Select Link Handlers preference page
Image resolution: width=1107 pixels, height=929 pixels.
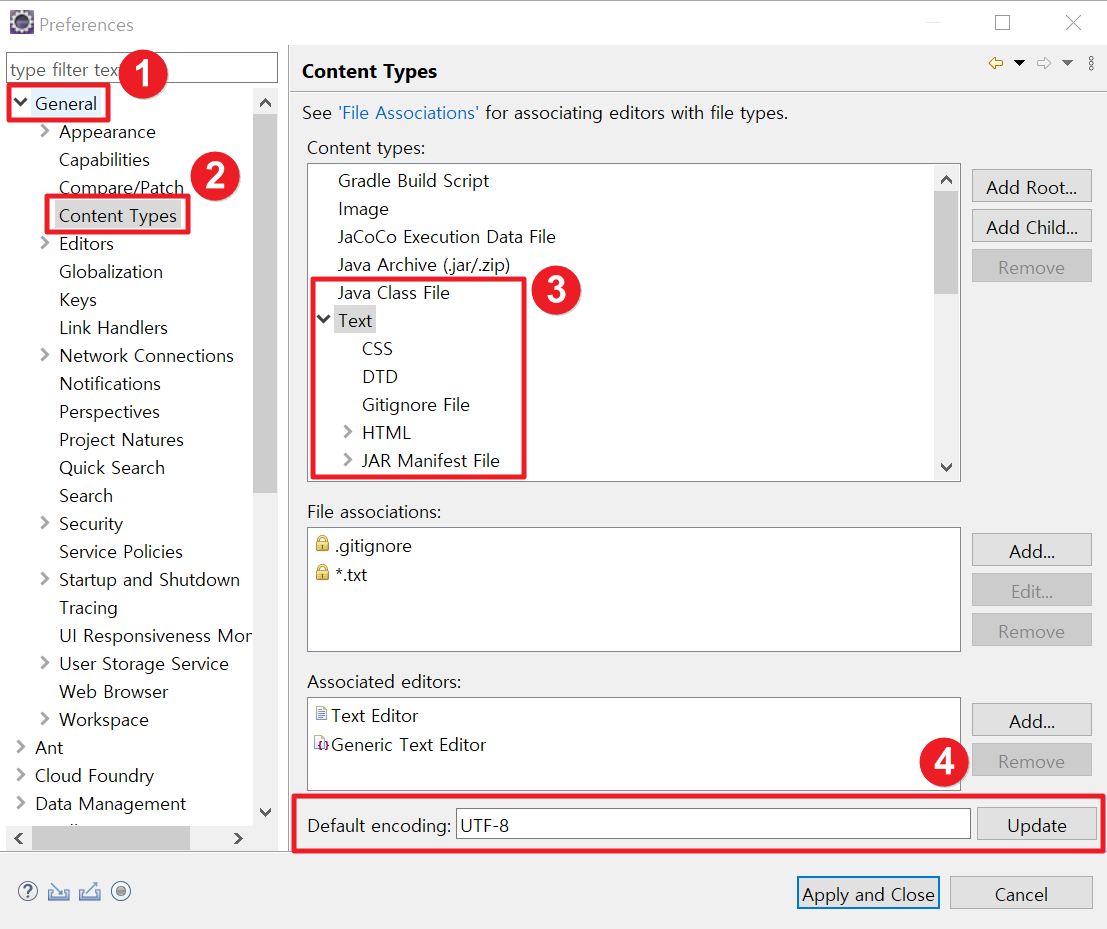click(x=114, y=328)
